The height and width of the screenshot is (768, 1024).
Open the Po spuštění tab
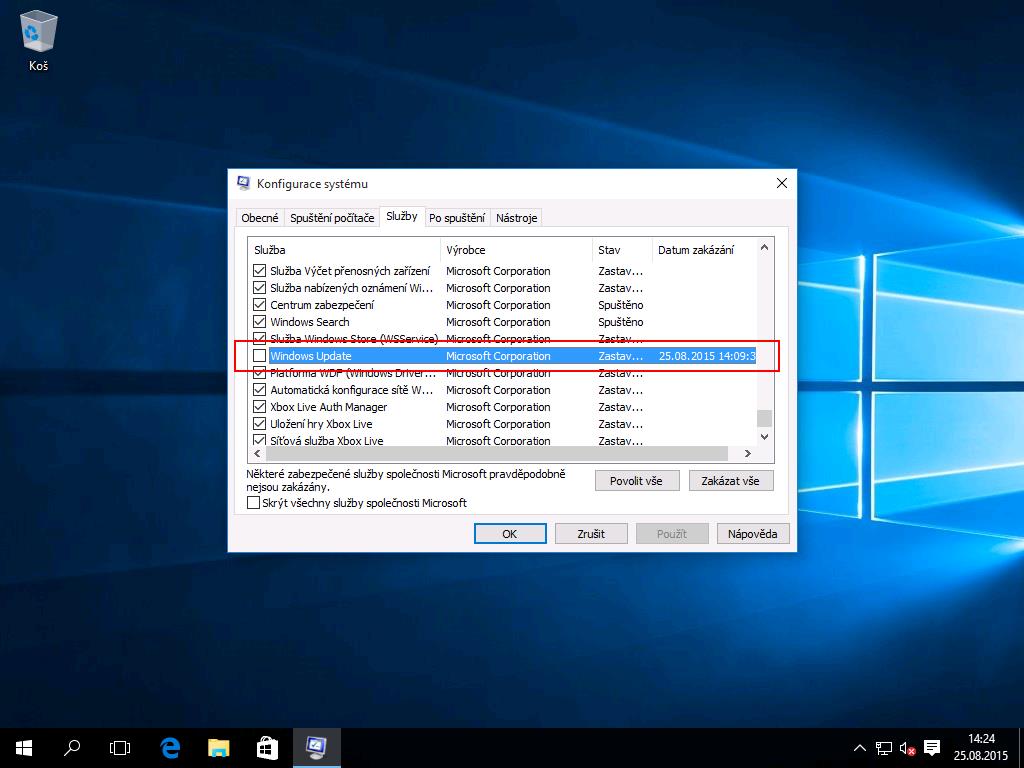click(x=457, y=218)
